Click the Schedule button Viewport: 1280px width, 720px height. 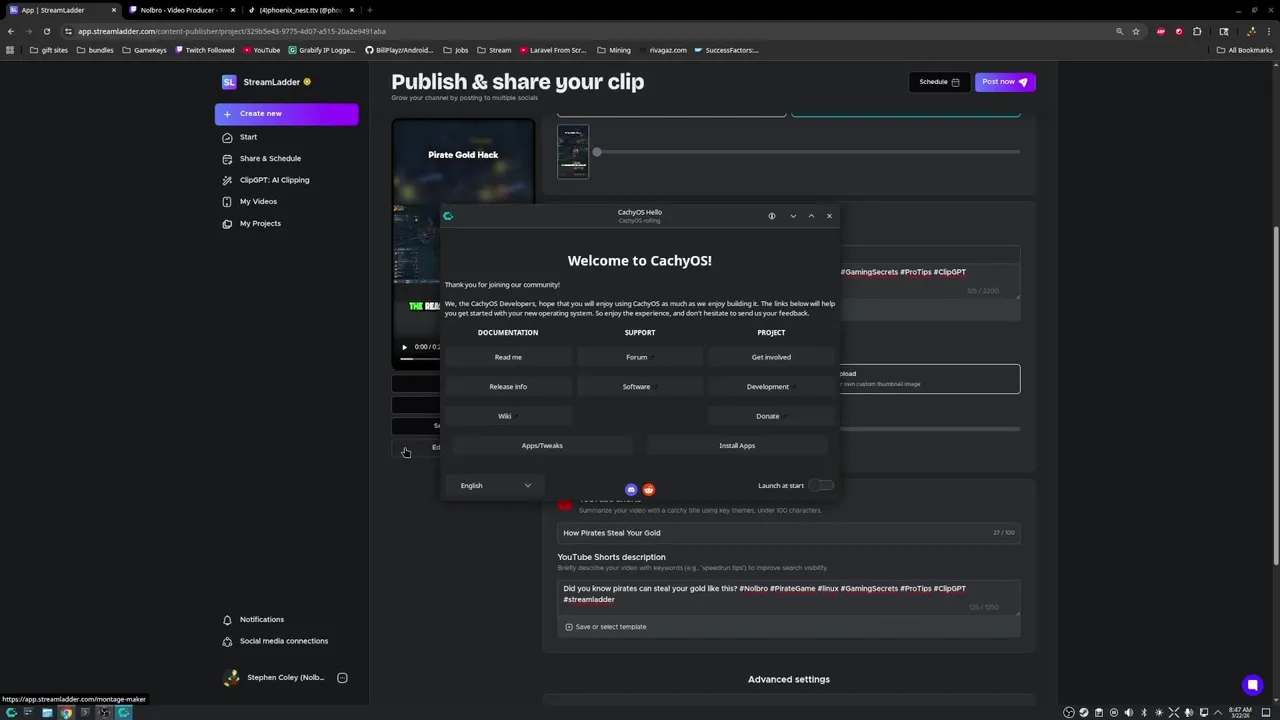(x=939, y=82)
